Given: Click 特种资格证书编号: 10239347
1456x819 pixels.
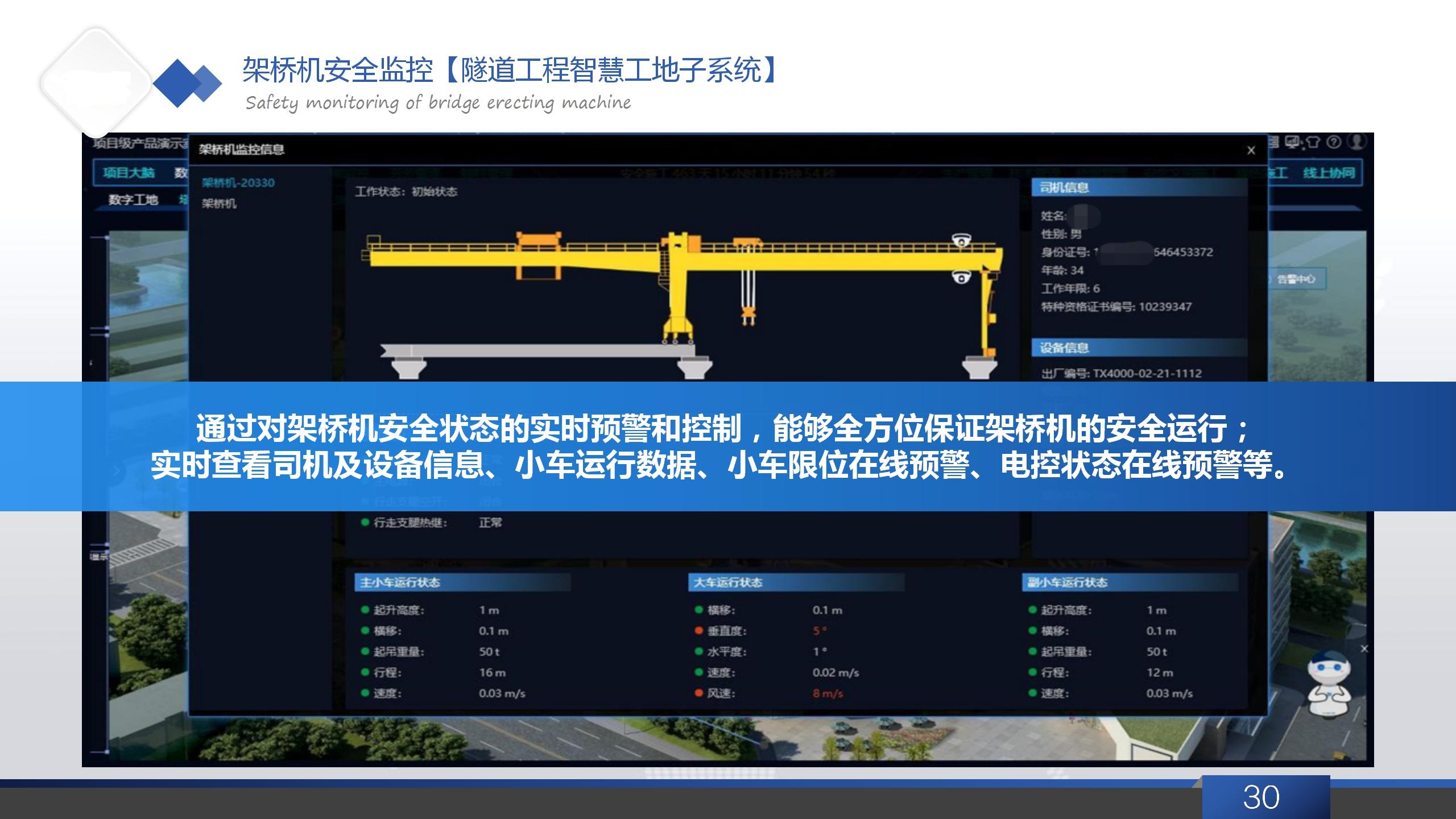Looking at the screenshot, I should click(1116, 307).
